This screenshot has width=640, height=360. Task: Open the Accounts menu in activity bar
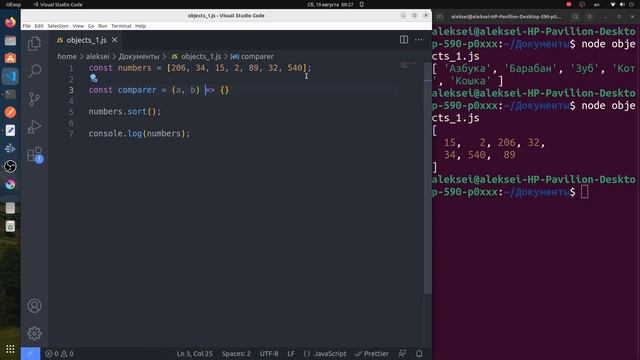(34, 306)
